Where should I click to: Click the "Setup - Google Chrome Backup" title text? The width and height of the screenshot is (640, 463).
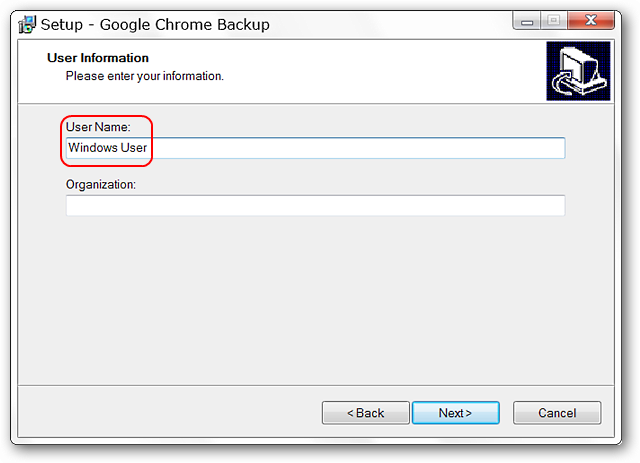pos(155,24)
